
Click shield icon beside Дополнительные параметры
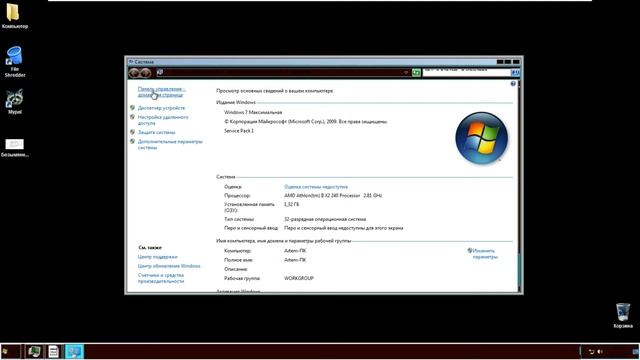pyautogui.click(x=132, y=142)
